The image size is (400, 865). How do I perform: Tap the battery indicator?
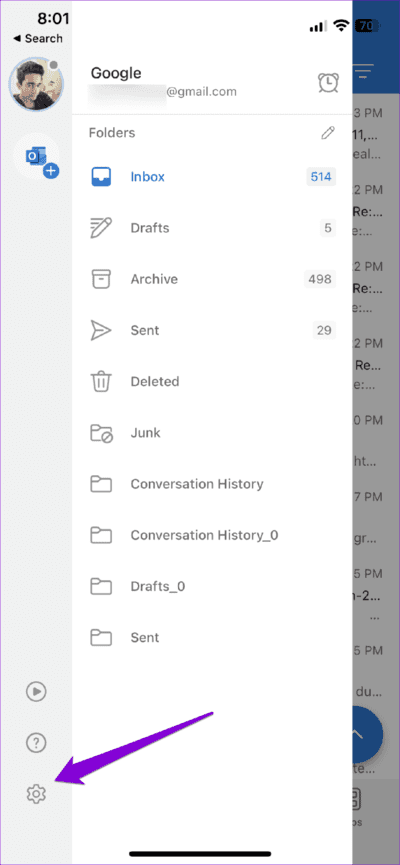click(367, 25)
